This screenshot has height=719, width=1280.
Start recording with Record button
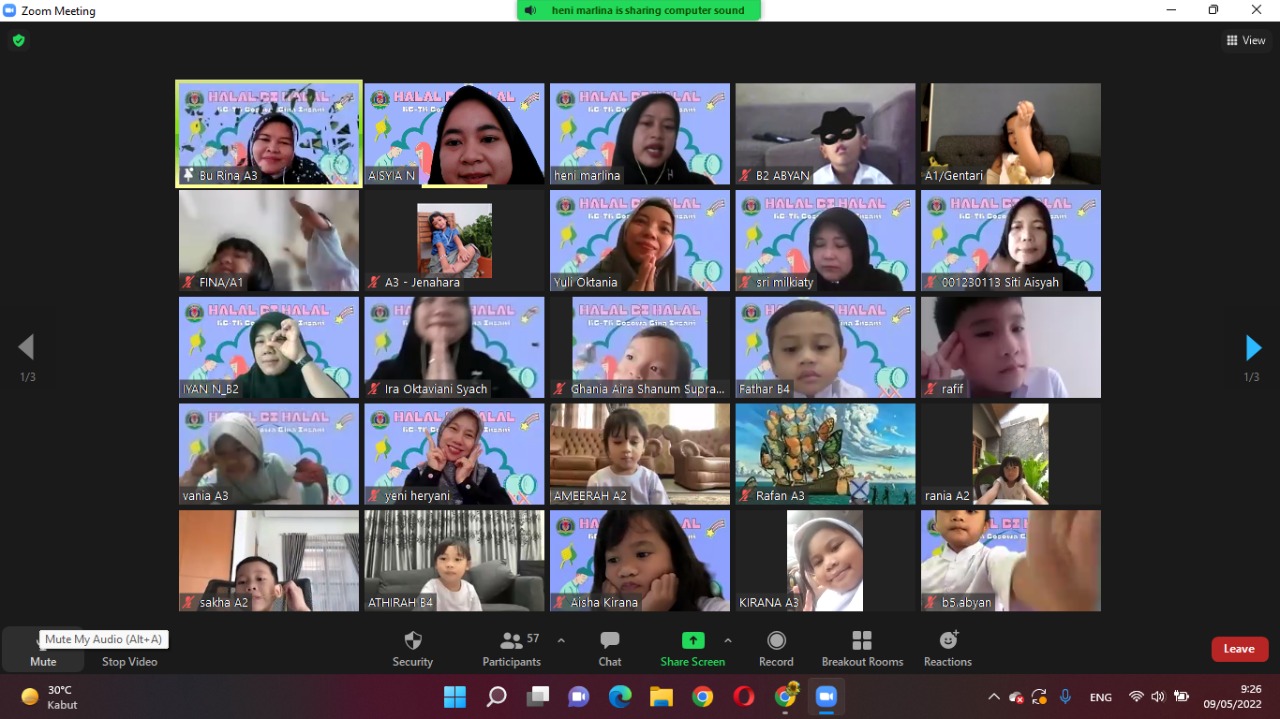coord(776,648)
